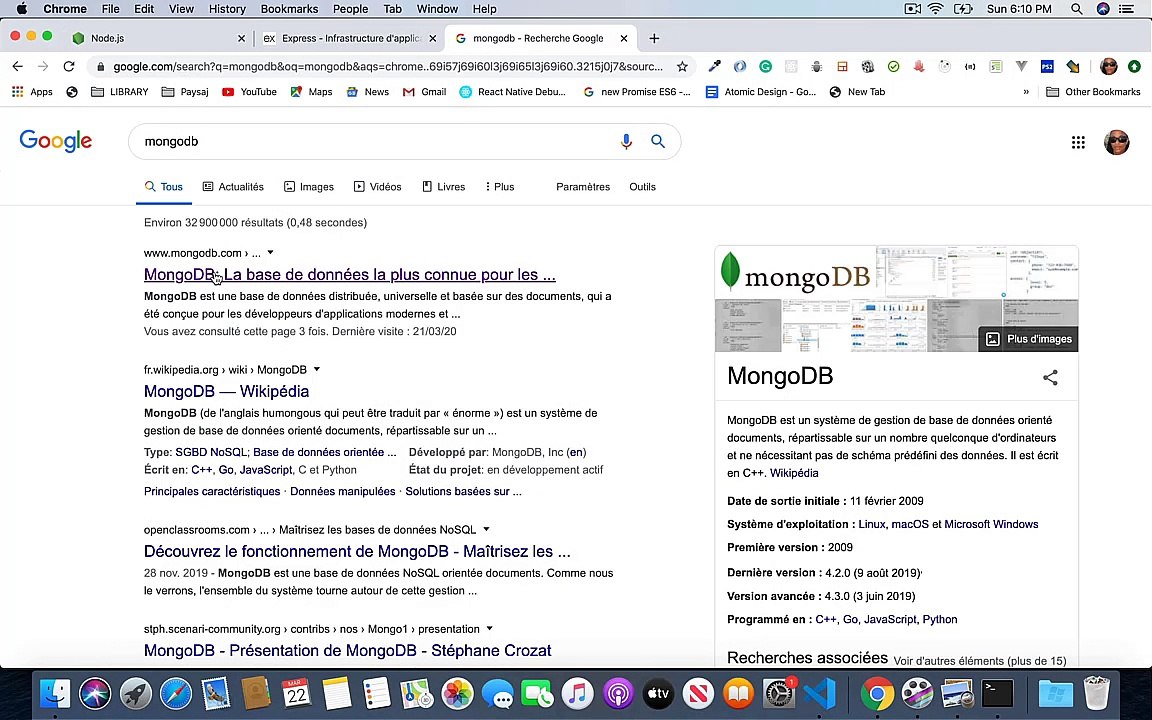Open Découvrez le fonctionnement de MongoDB result
Screen dimensions: 1152x720
(x=357, y=552)
